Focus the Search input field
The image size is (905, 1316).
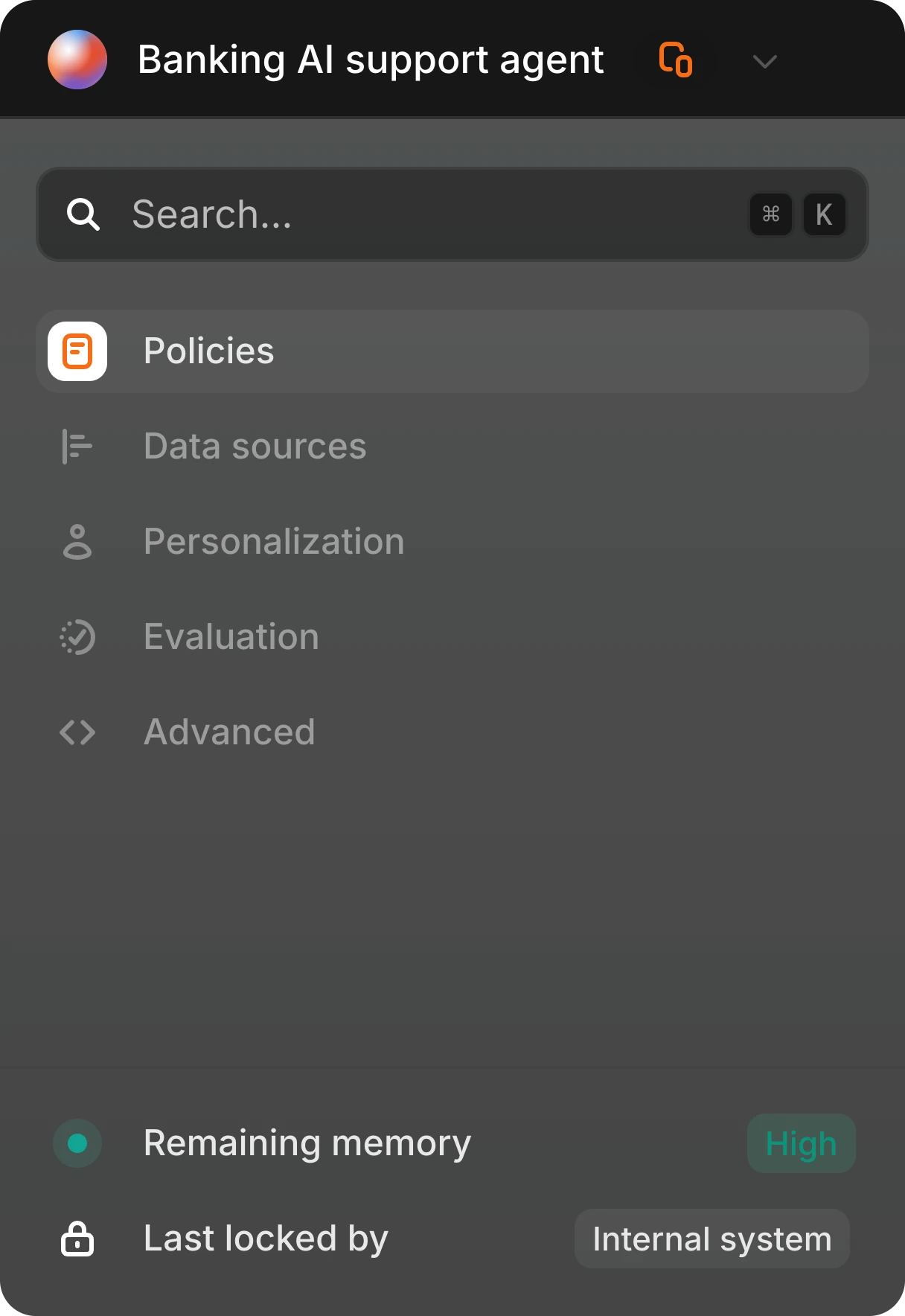pos(452,214)
